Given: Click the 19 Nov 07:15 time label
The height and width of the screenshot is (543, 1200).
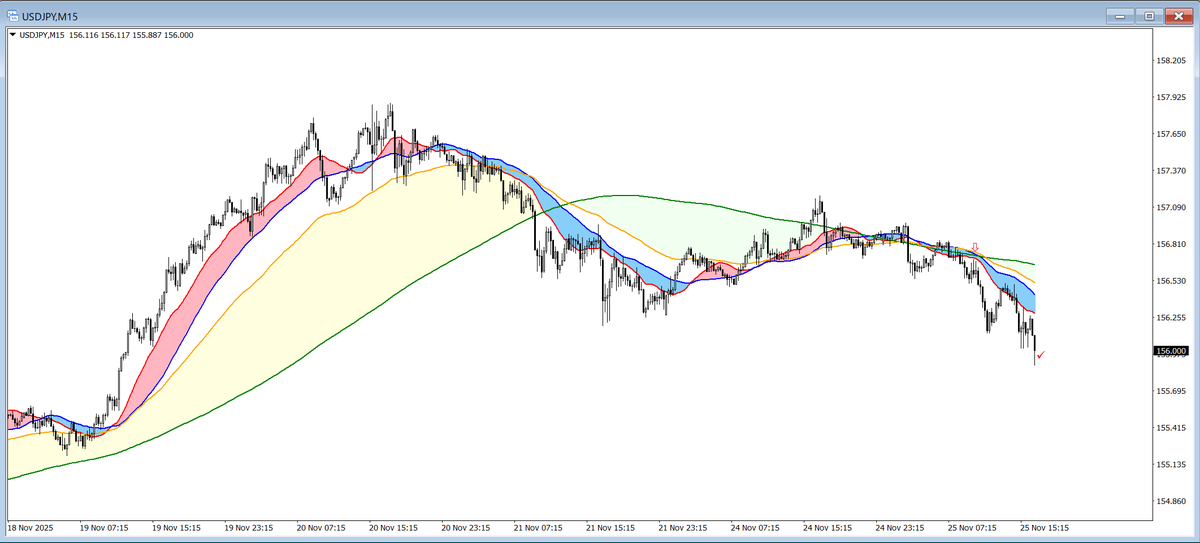Looking at the screenshot, I should 104,527.
